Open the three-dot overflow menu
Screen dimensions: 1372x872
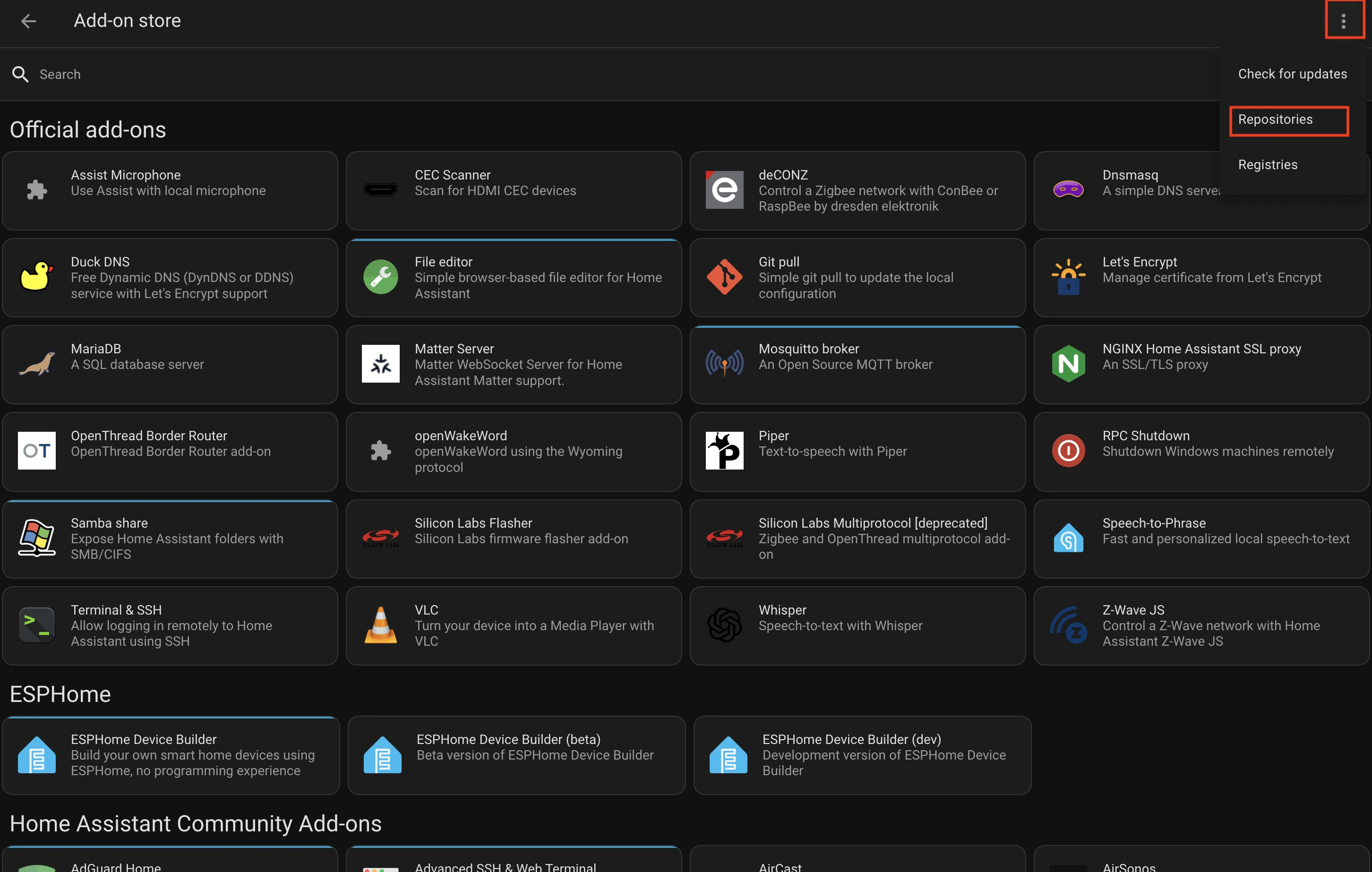coord(1343,21)
